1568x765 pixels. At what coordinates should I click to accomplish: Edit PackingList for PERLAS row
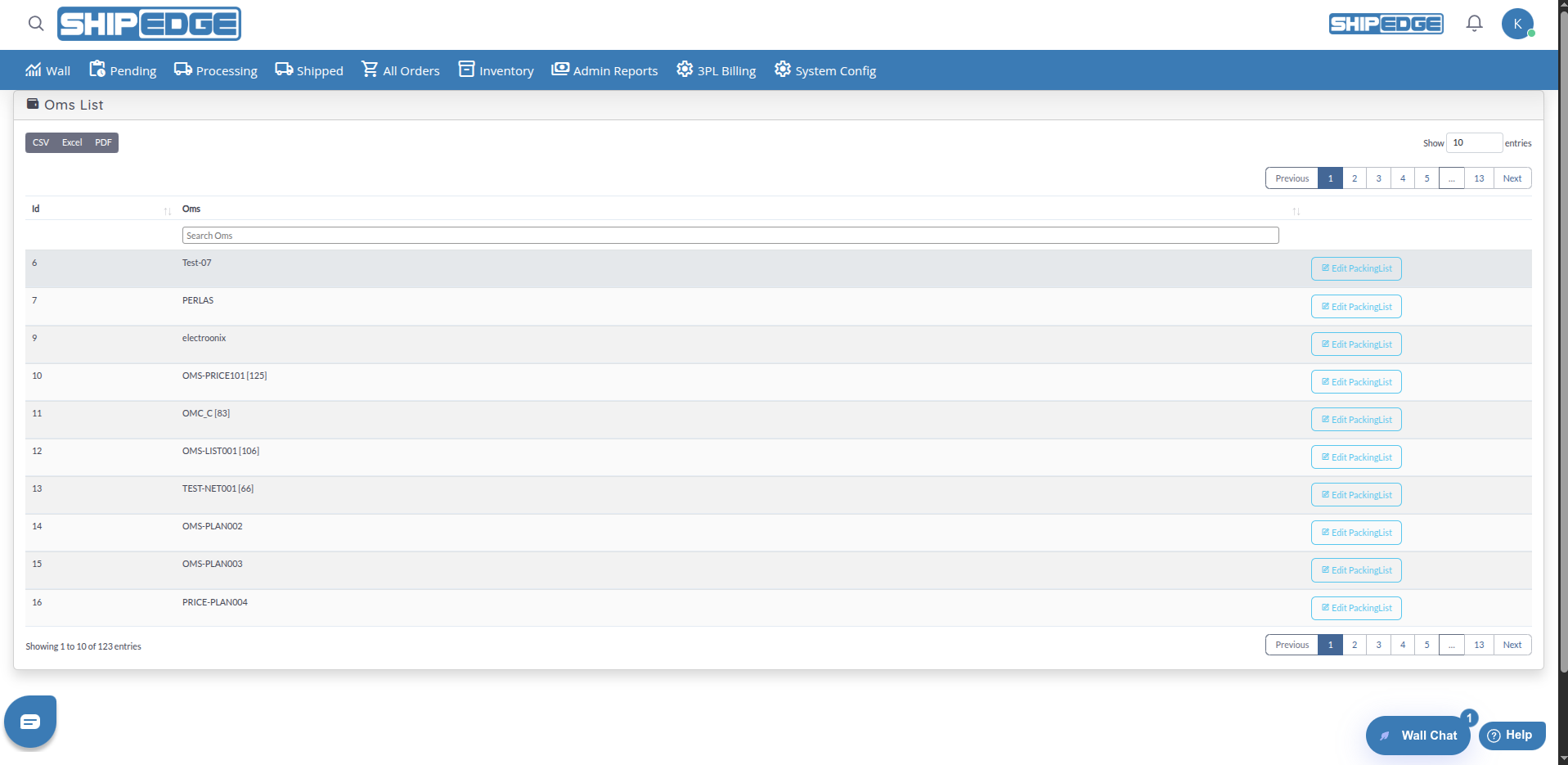1356,307
